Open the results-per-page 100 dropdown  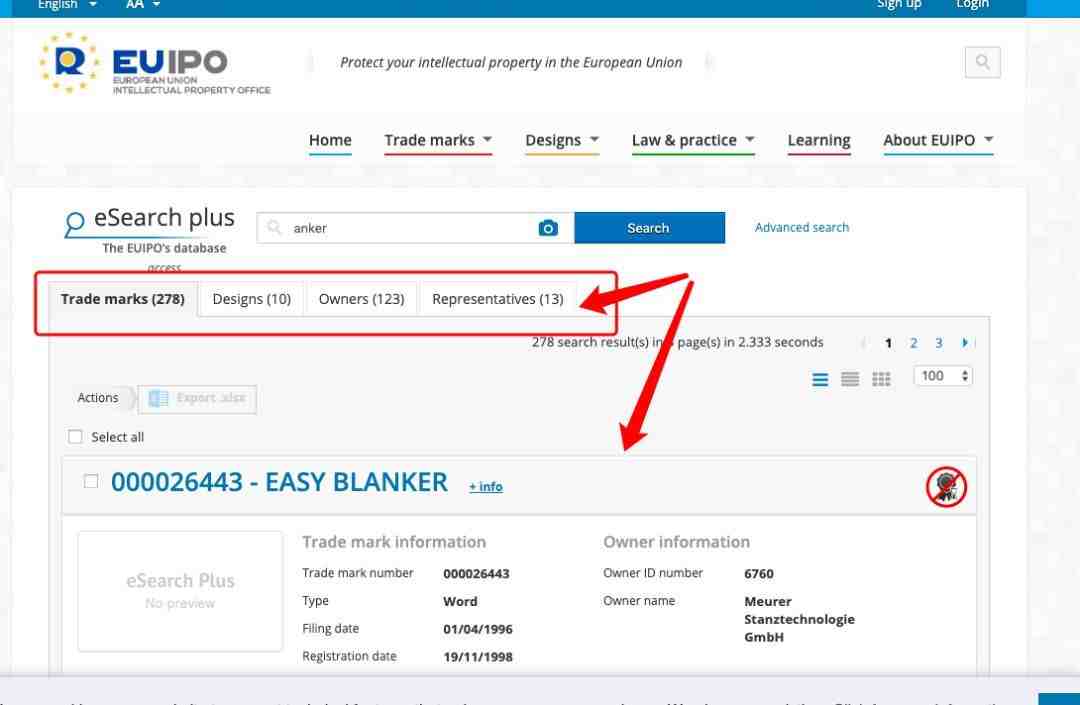pyautogui.click(x=943, y=376)
